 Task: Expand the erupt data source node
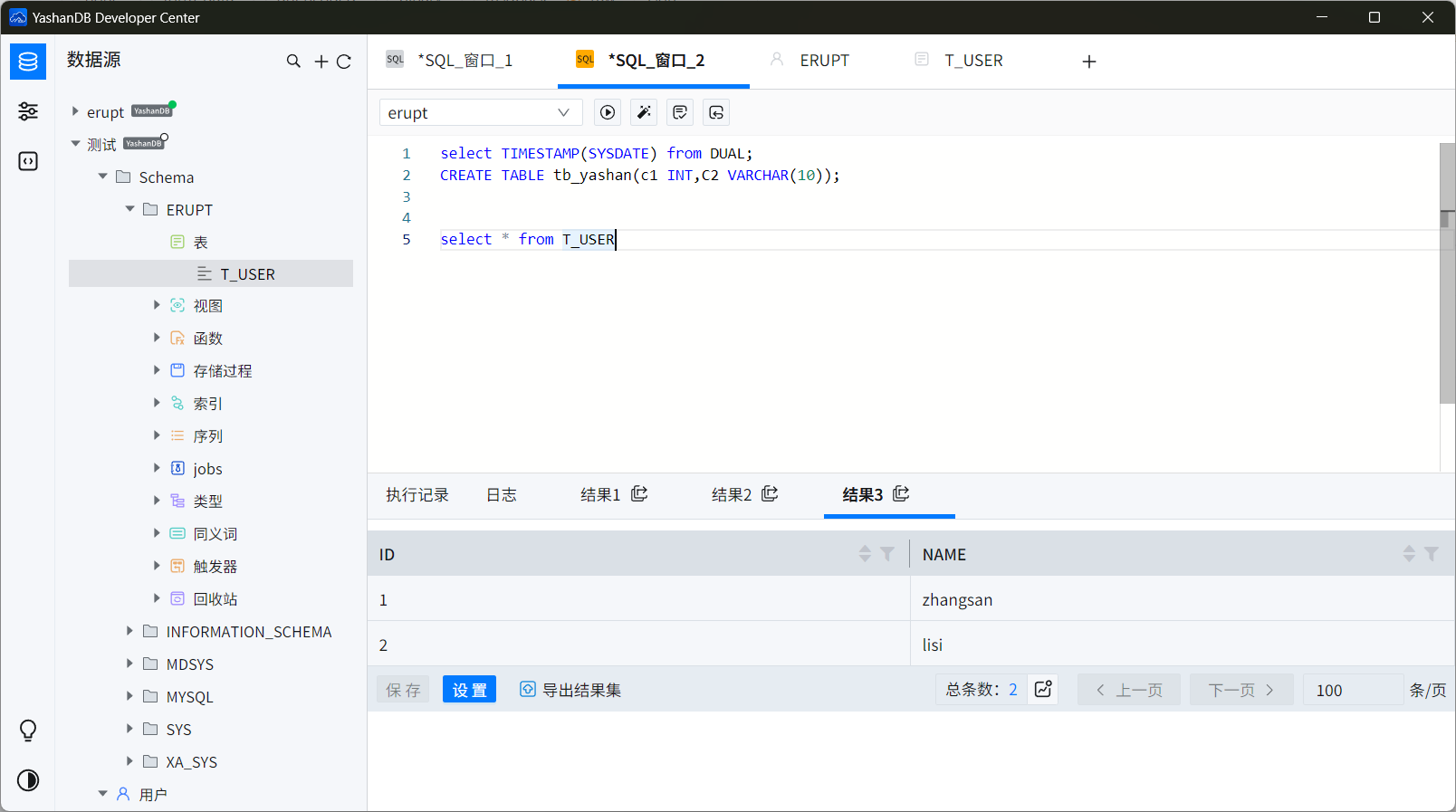coord(75,111)
